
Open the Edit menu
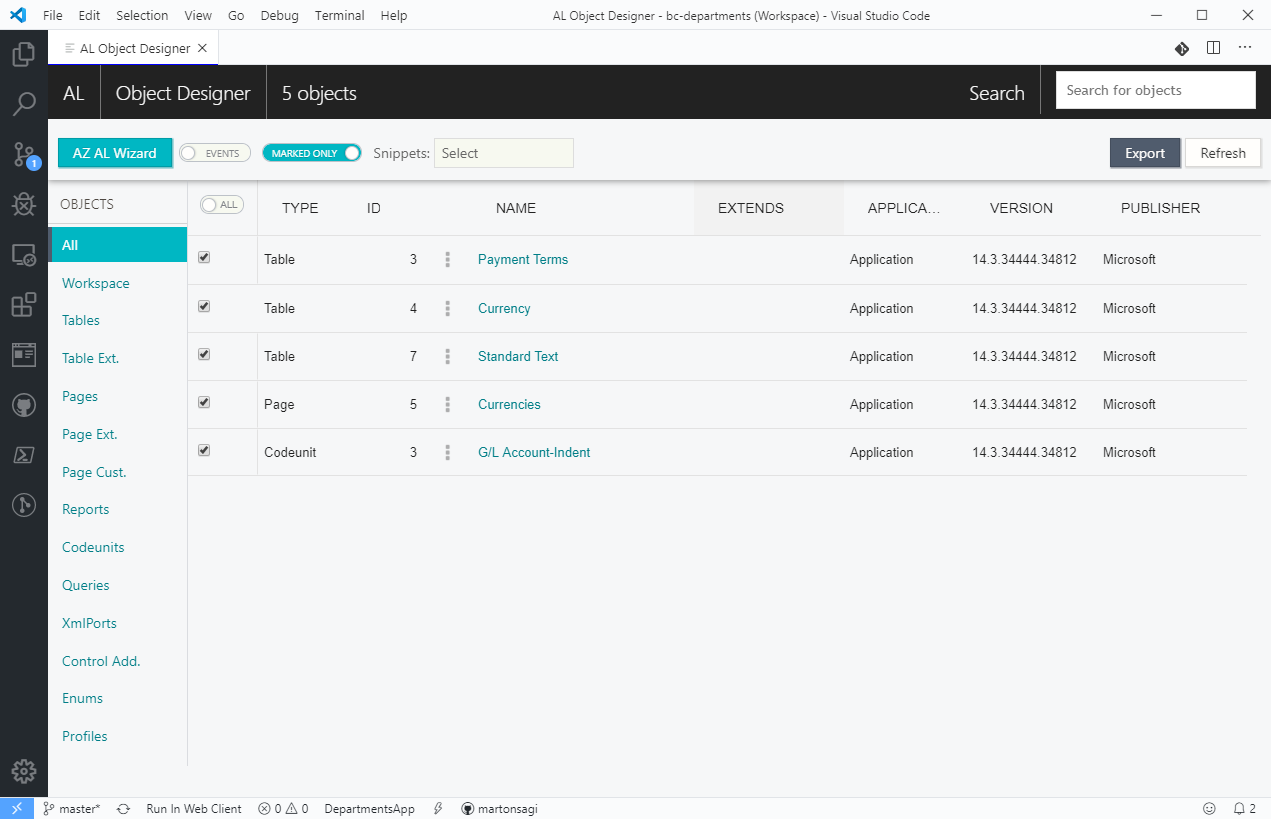pos(89,16)
